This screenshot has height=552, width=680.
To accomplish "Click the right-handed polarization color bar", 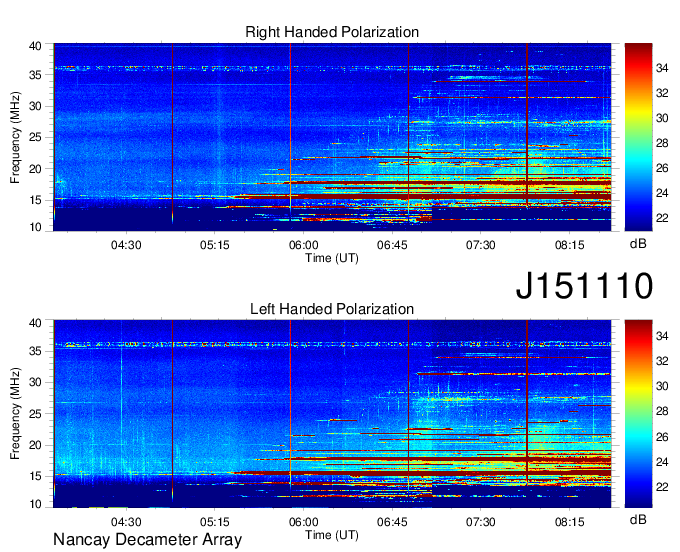I will (x=638, y=137).
